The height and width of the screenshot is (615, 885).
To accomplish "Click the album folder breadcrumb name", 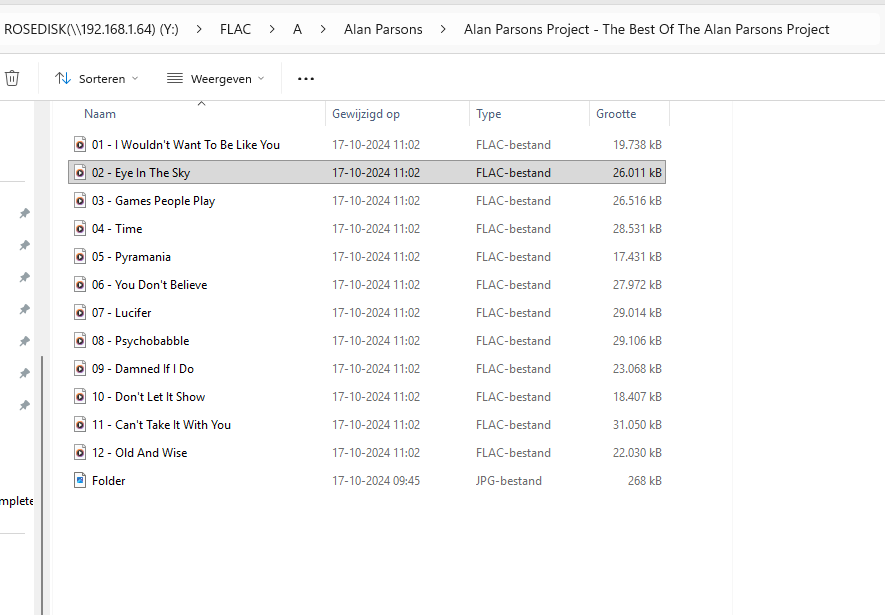I will pyautogui.click(x=647, y=29).
